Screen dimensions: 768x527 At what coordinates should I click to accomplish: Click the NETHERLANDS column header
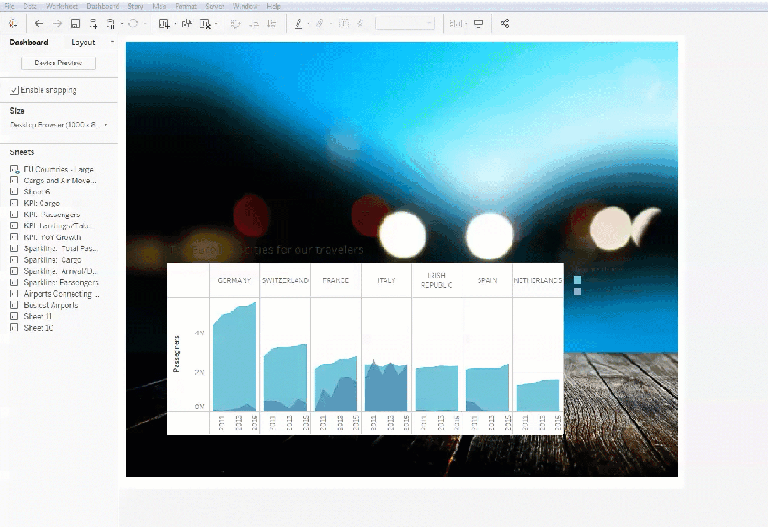537,280
